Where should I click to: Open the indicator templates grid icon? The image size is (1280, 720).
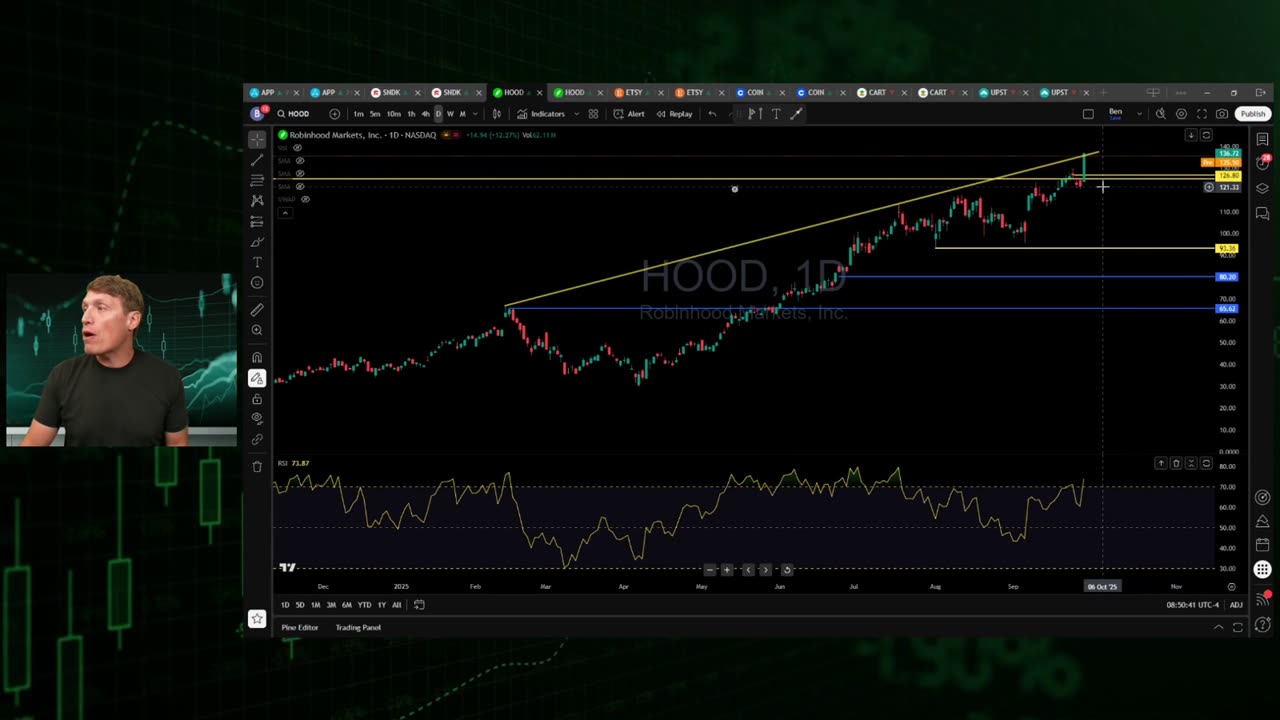tap(593, 114)
